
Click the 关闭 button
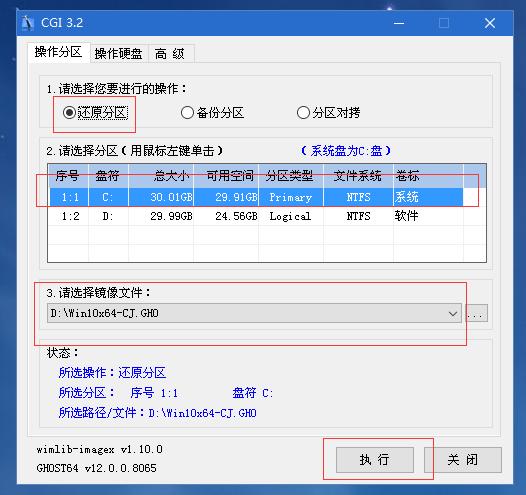[463, 460]
